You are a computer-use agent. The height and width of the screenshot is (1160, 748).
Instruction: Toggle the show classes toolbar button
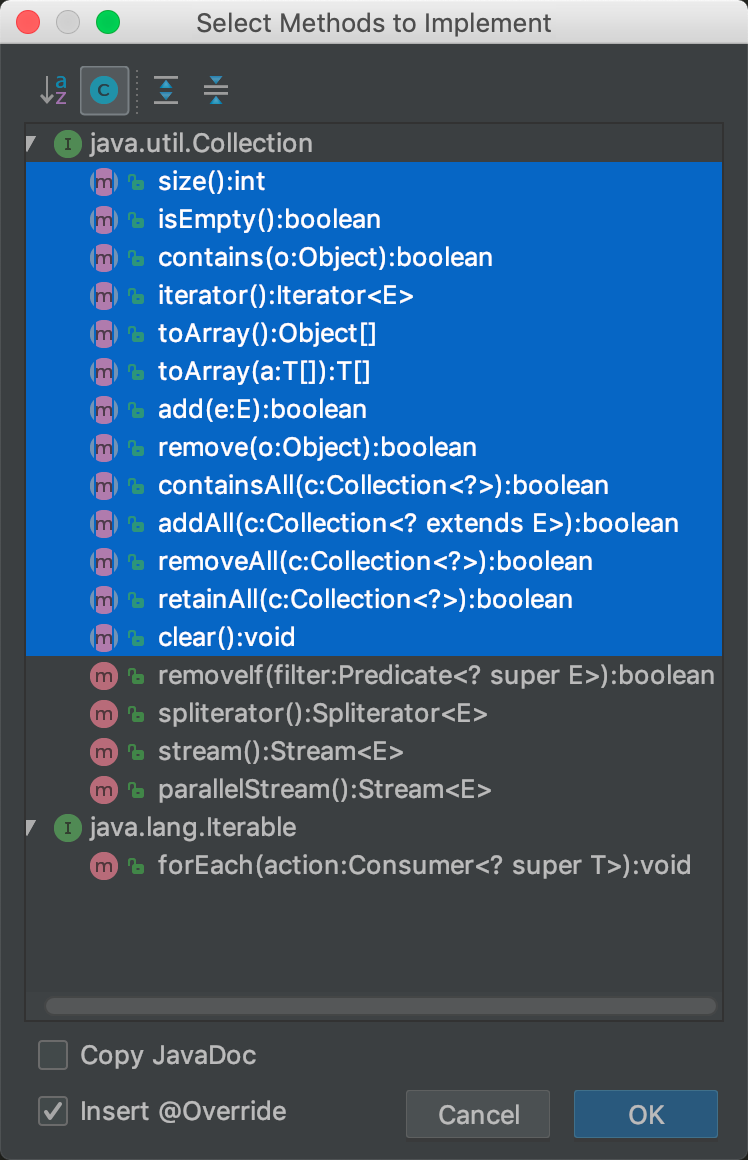pyautogui.click(x=104, y=91)
